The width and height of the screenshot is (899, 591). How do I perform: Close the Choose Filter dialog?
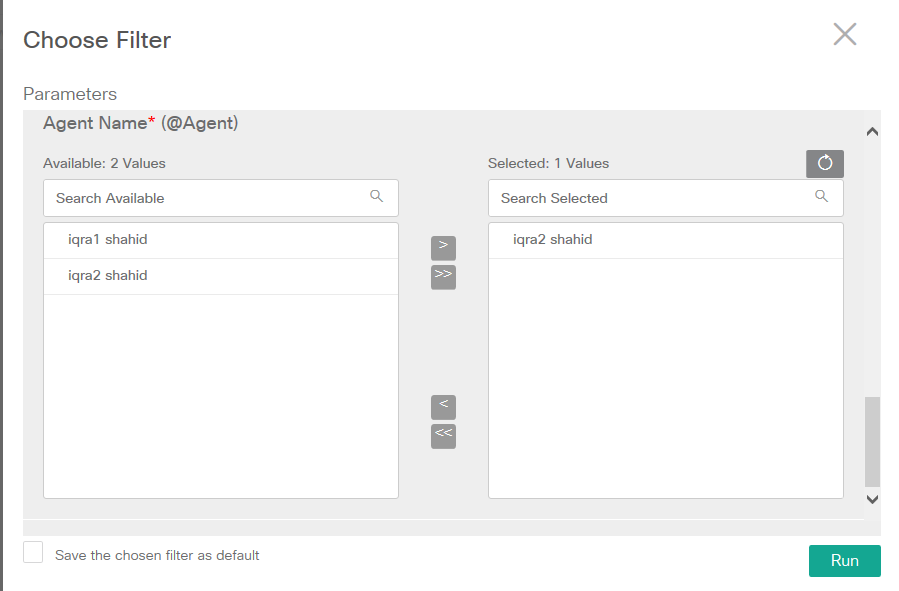pos(845,35)
